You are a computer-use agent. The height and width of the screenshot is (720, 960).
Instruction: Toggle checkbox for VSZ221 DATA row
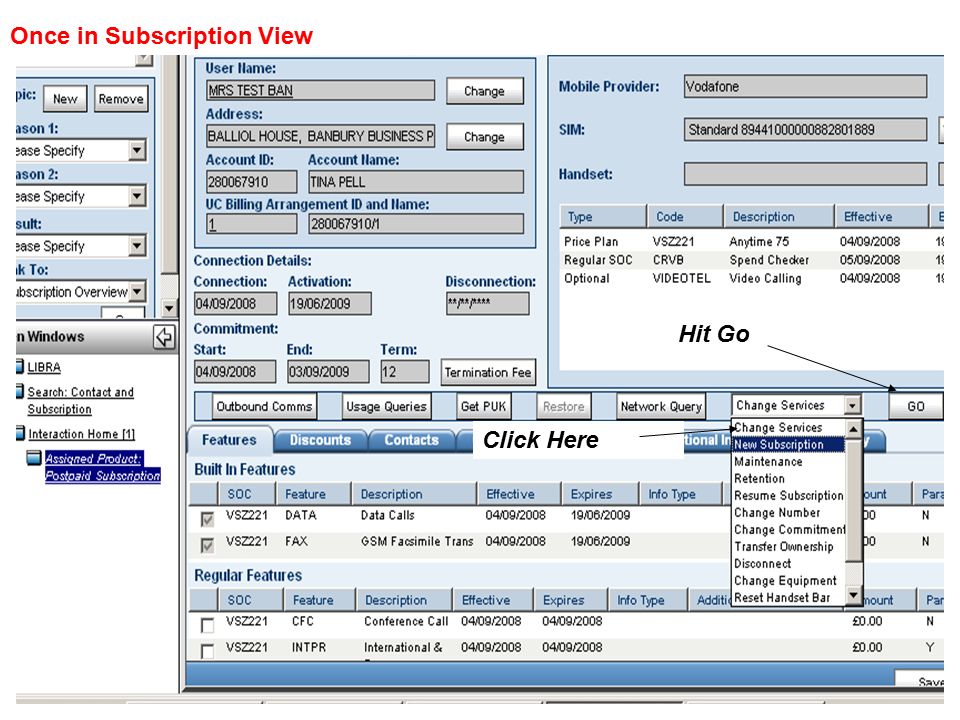[x=208, y=519]
